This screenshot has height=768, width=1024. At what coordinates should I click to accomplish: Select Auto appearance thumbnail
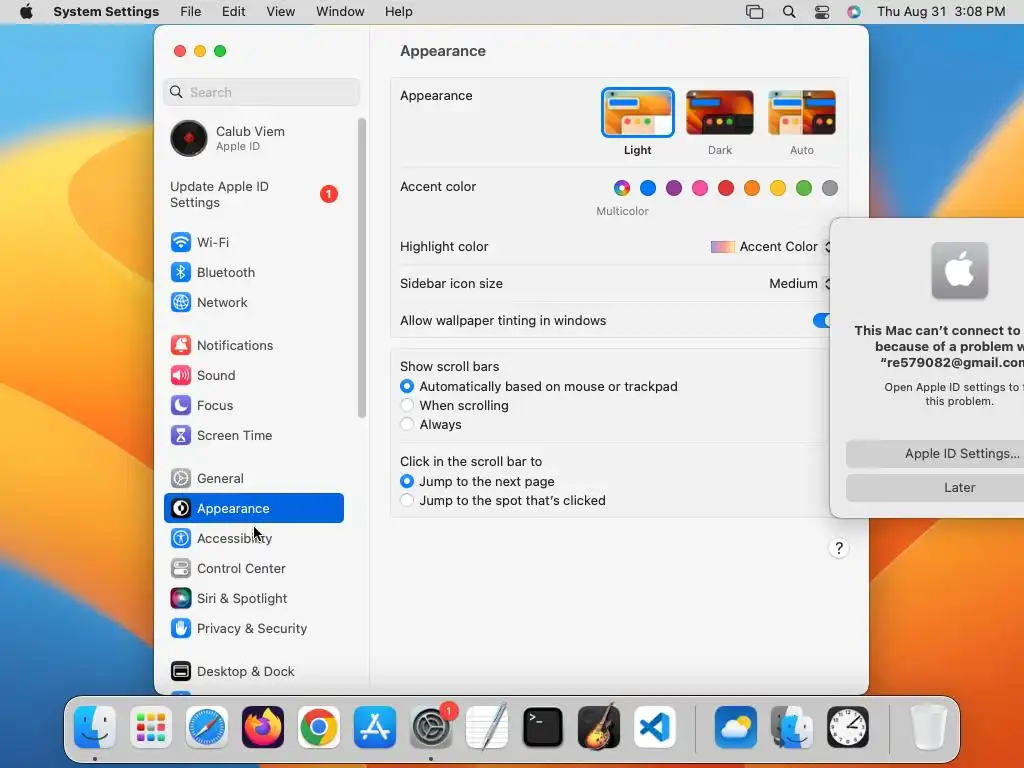802,113
